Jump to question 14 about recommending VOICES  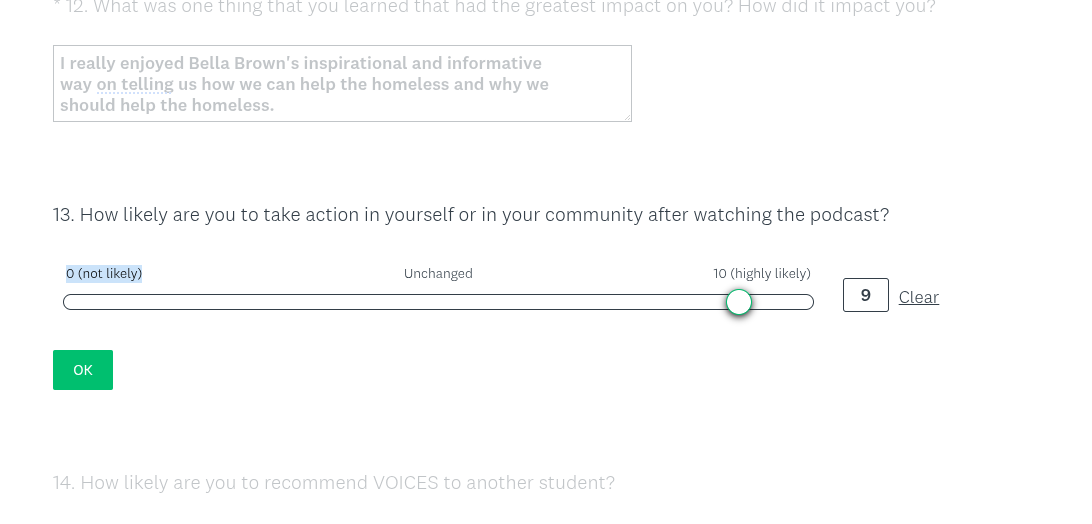[334, 483]
